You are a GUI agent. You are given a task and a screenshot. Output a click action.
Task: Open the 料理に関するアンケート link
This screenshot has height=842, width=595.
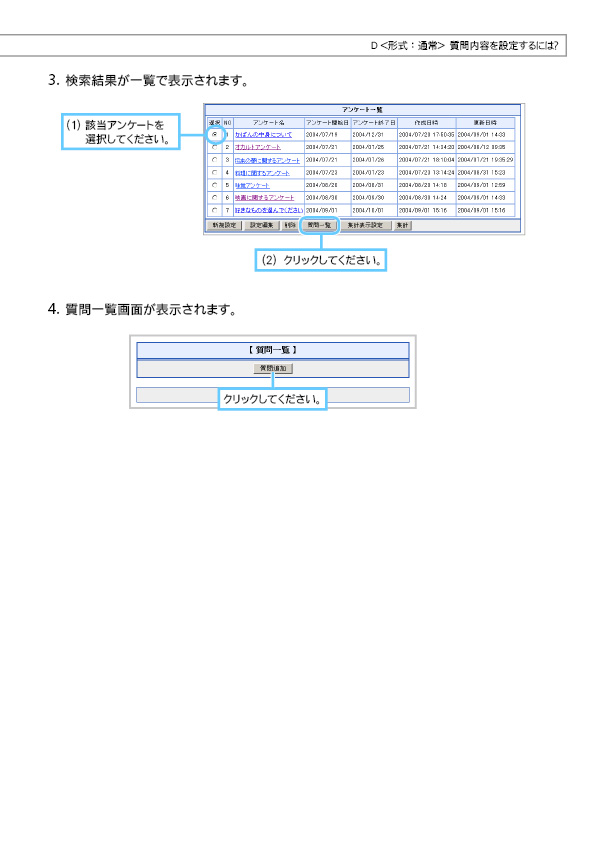262,173
